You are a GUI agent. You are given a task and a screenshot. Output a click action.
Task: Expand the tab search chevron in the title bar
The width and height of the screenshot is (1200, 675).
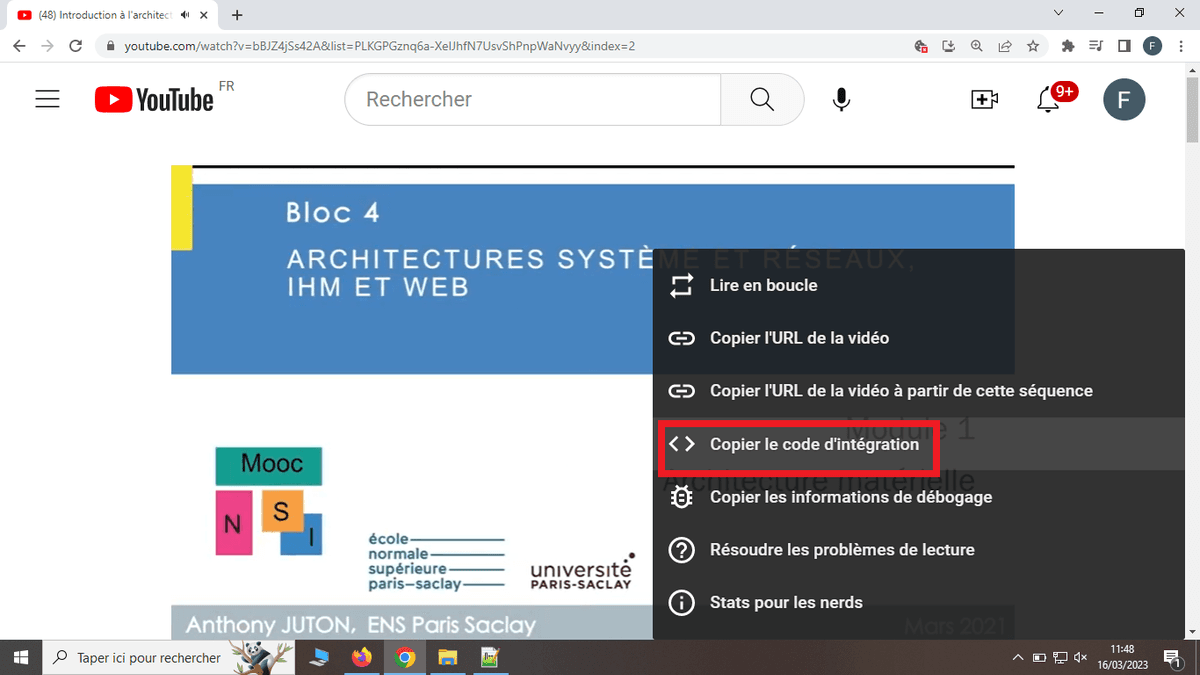click(1057, 15)
